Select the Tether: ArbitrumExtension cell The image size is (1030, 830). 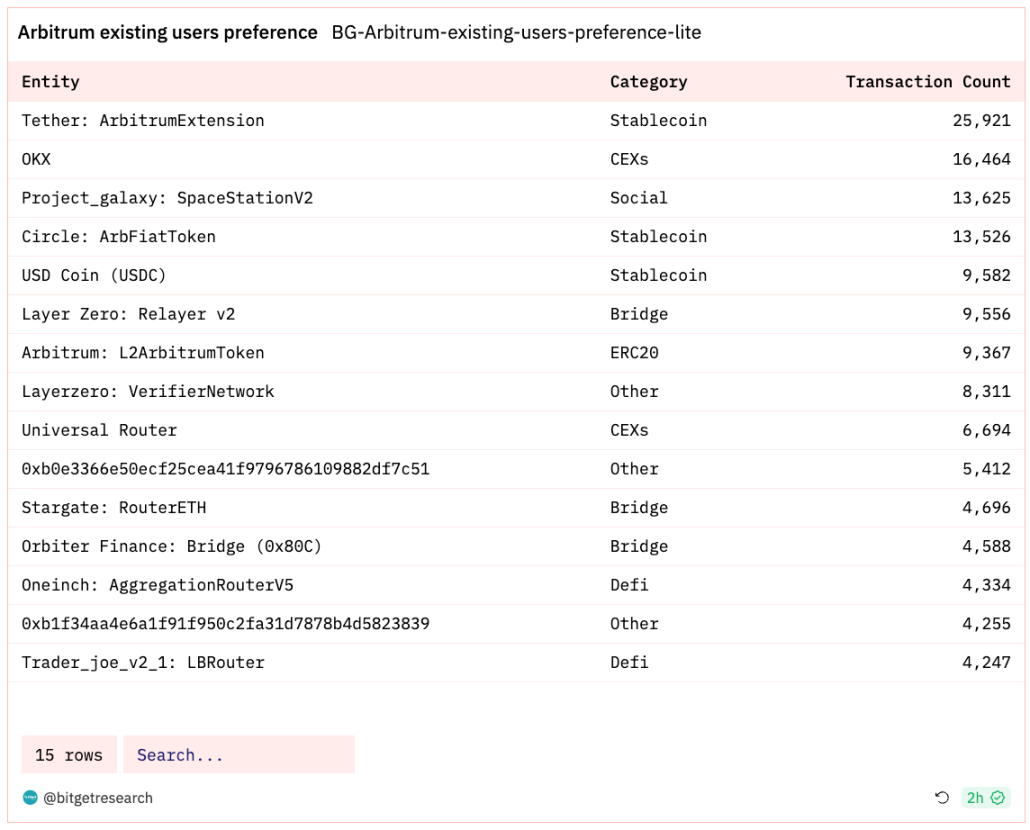(143, 120)
